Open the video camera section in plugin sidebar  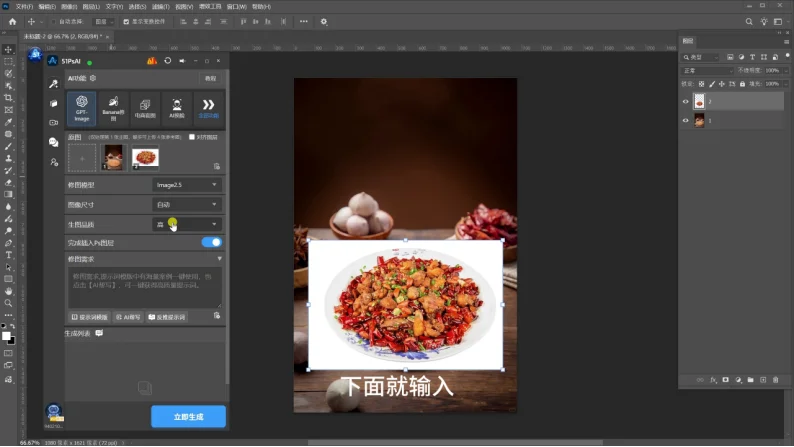click(54, 123)
